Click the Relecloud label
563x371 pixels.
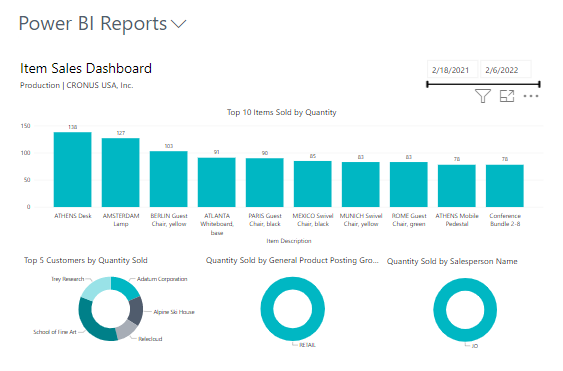tap(150, 339)
